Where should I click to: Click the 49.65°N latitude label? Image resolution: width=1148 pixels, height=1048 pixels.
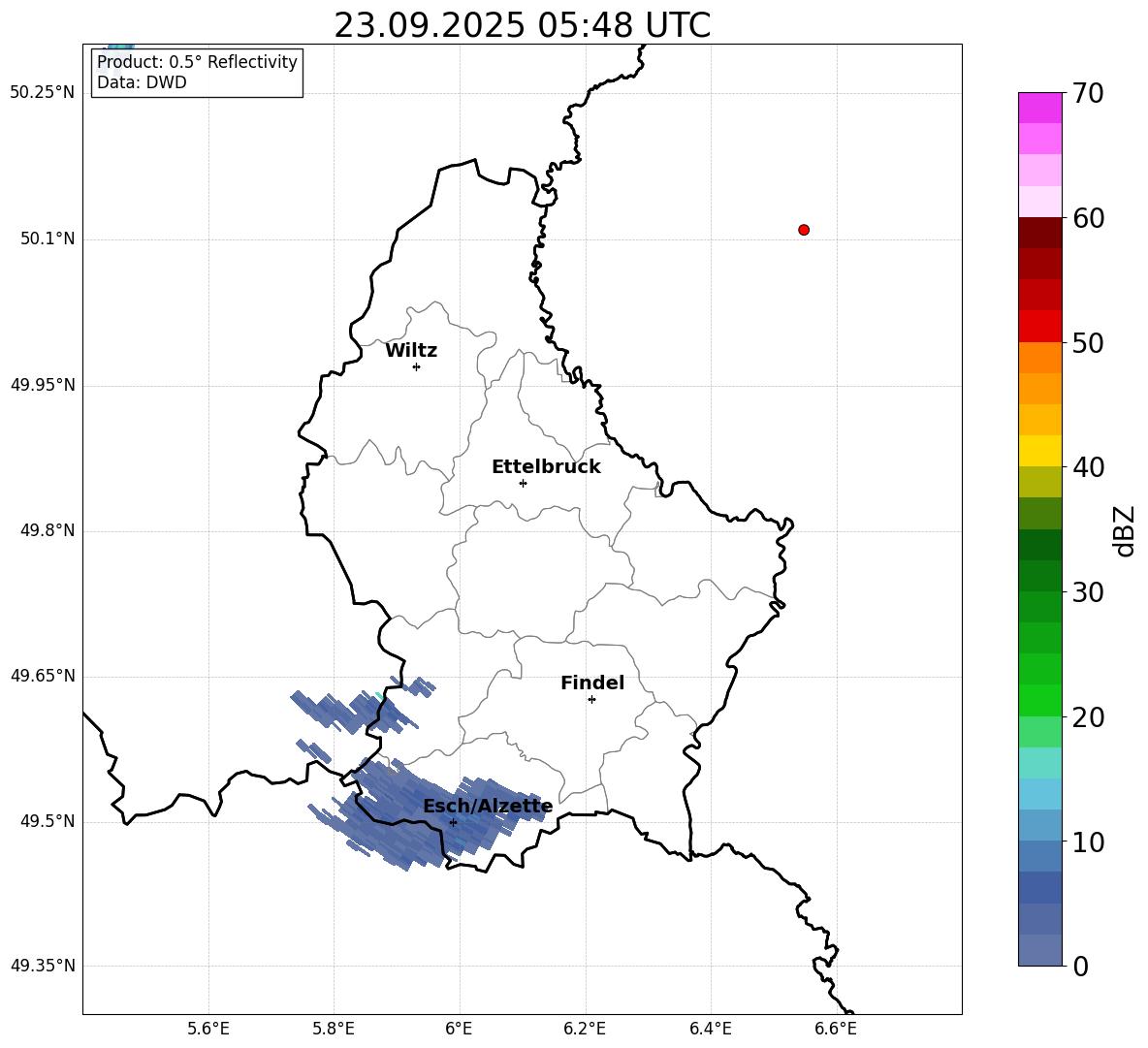(43, 676)
